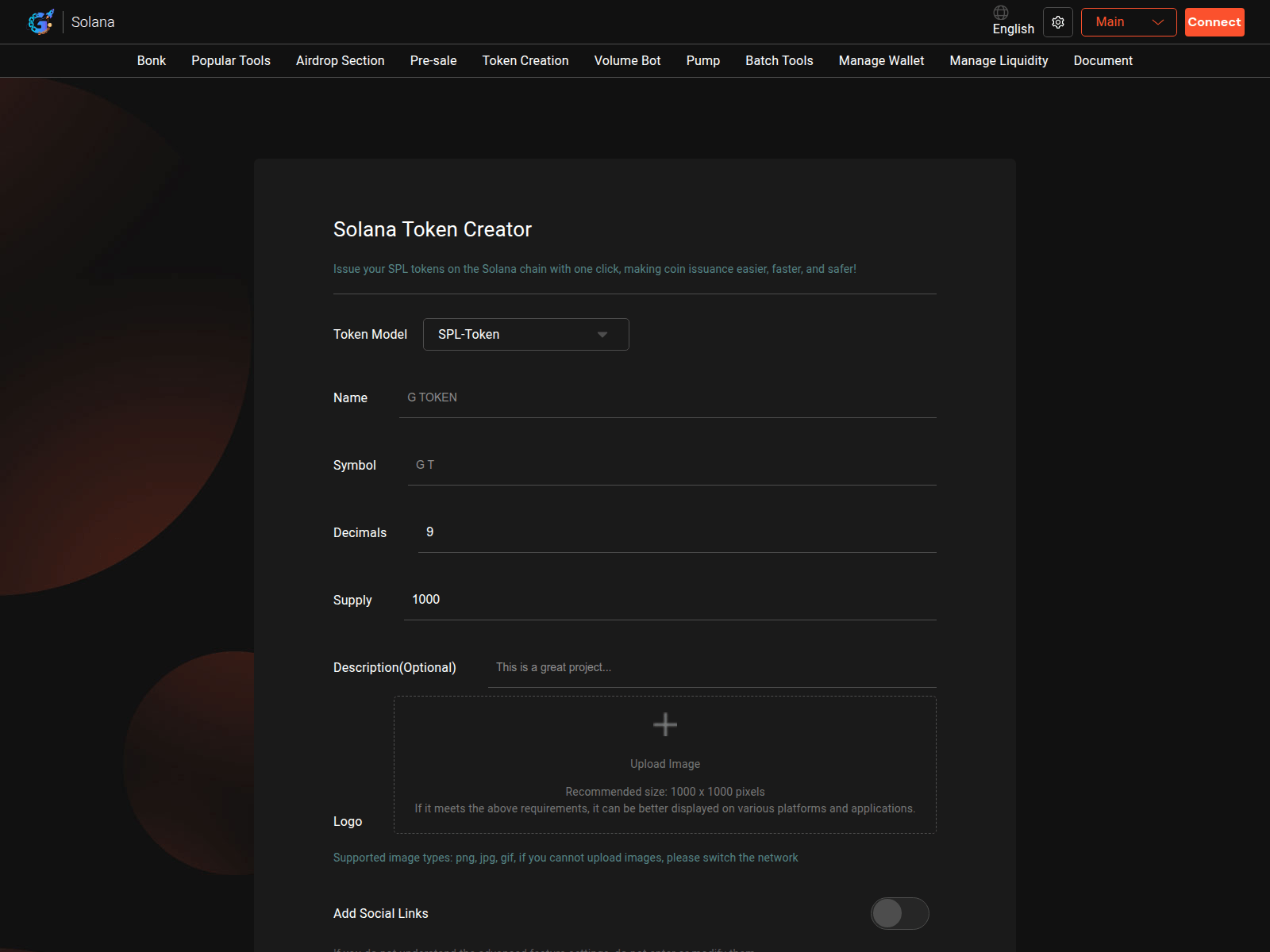Open the Manage Liquidity menu
This screenshot has height=952, width=1270.
pos(999,61)
